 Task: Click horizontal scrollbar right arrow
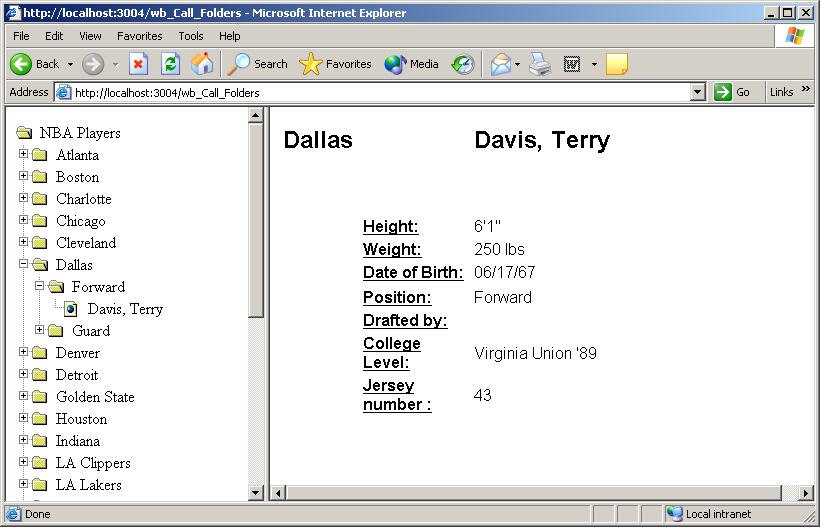pos(806,492)
